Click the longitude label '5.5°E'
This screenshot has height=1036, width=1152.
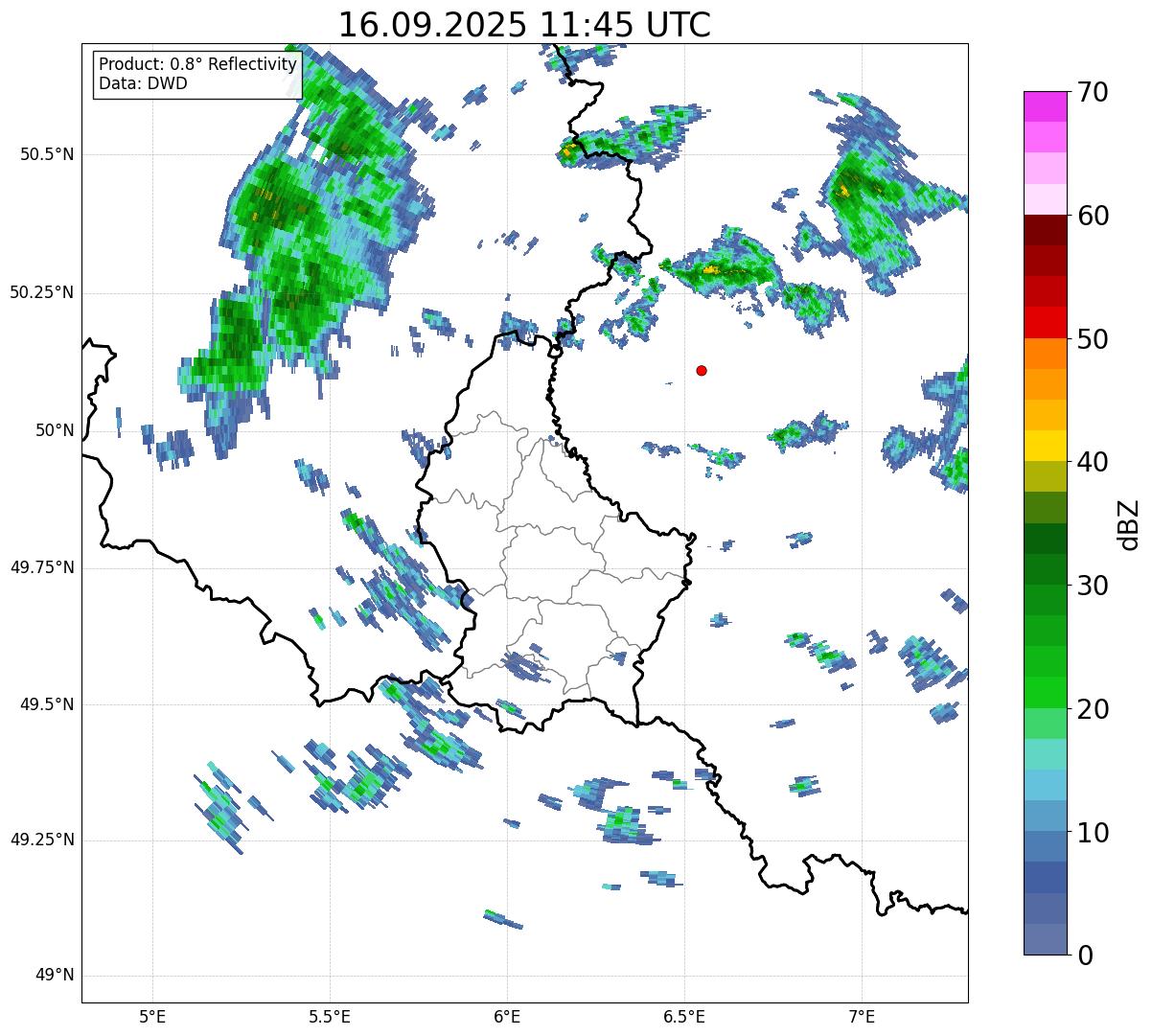[330, 1017]
